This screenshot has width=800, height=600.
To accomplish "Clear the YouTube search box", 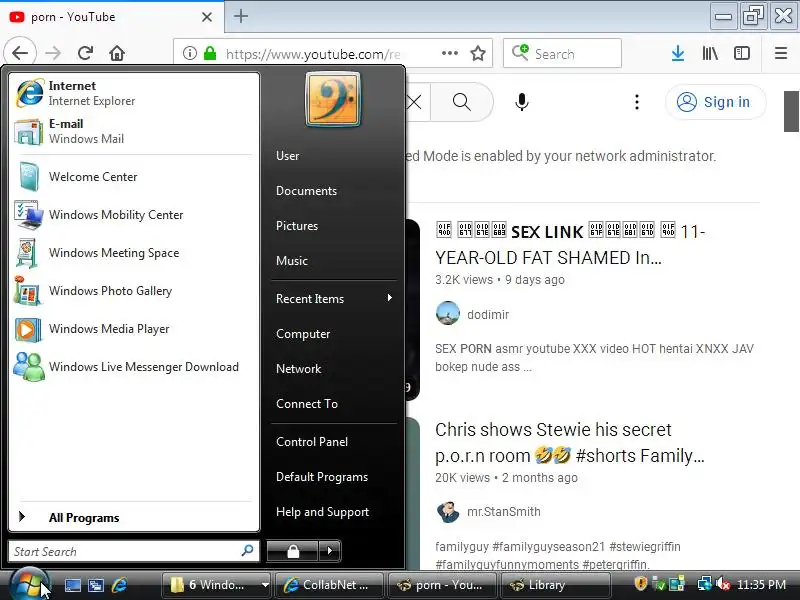I will click(x=414, y=102).
